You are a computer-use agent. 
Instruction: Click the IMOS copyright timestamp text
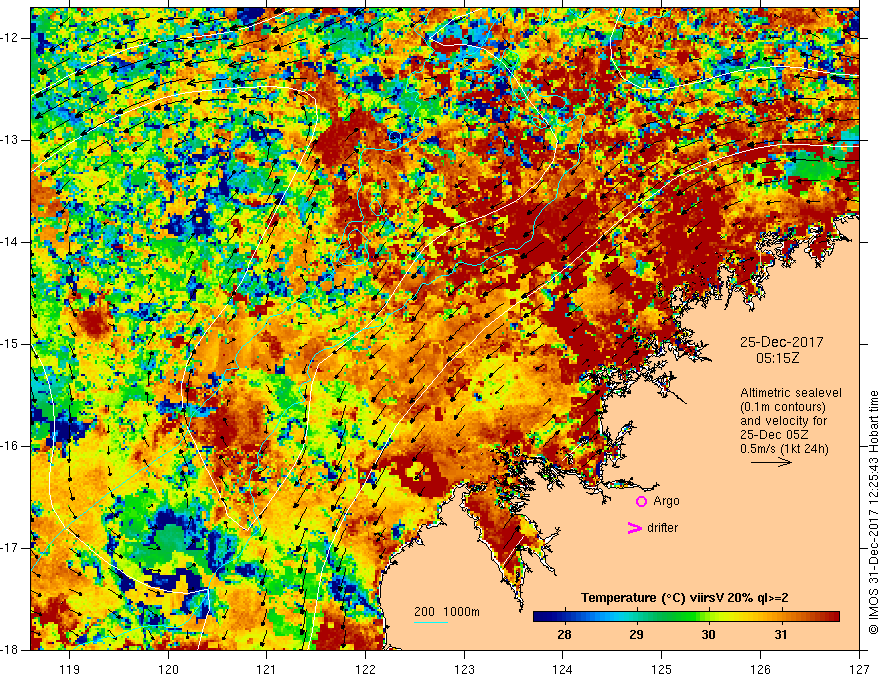pos(873,513)
